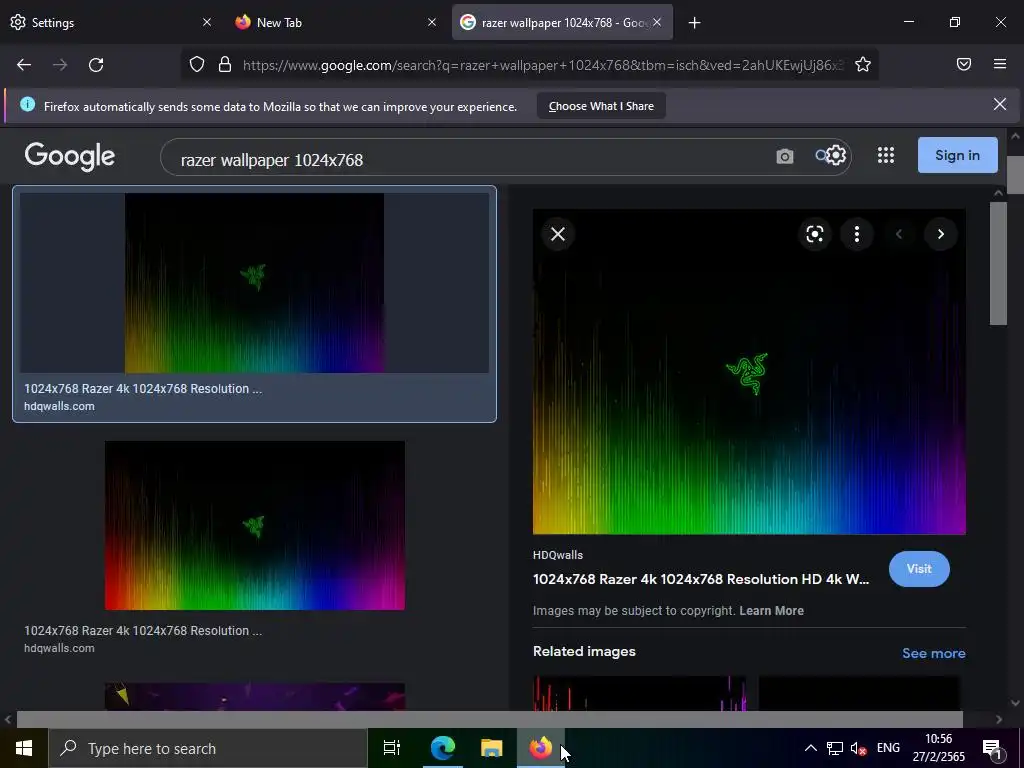The width and height of the screenshot is (1024, 768).
Task: Click Choose What I Share button
Action: point(601,106)
